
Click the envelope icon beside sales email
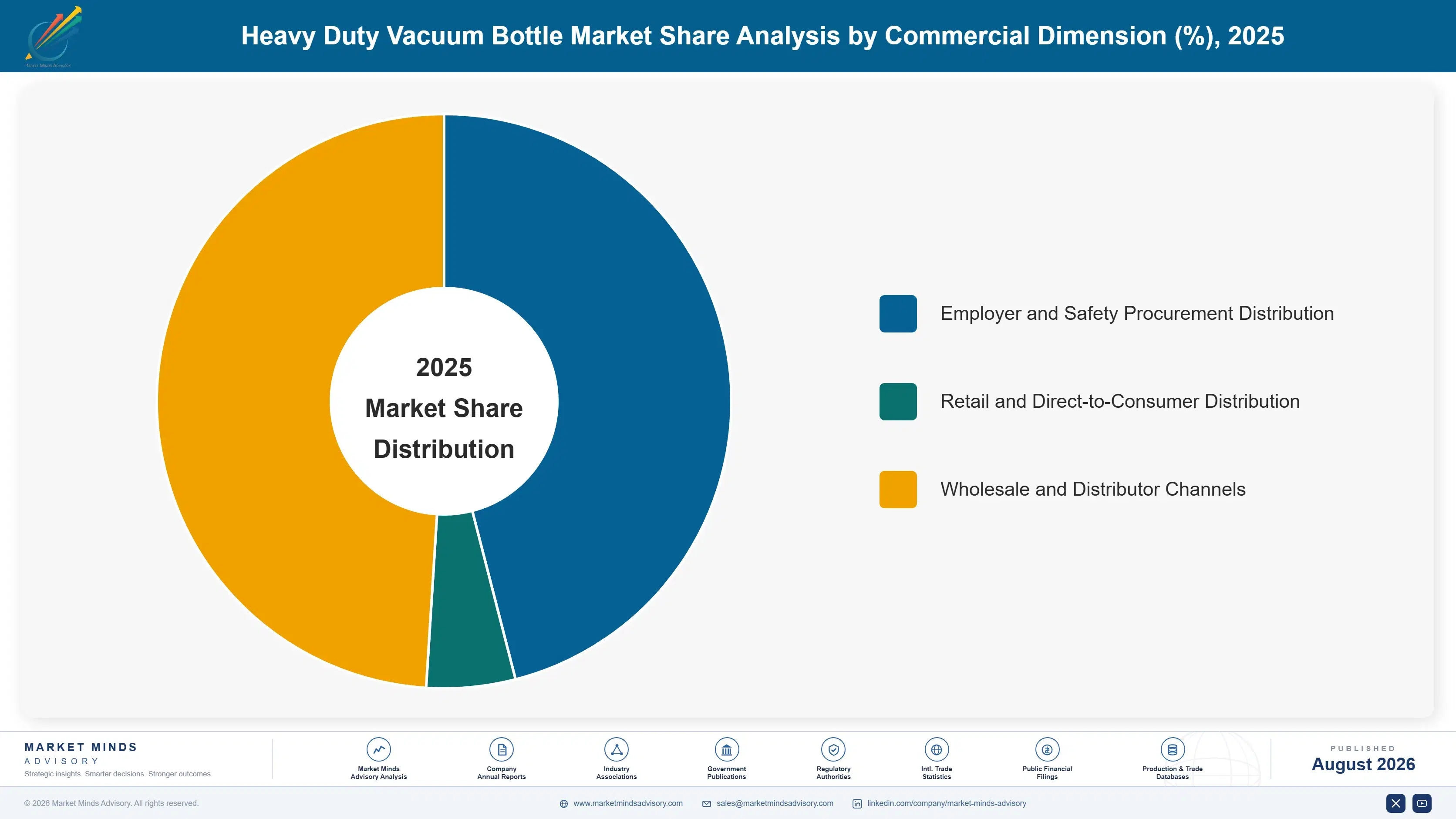coord(707,804)
